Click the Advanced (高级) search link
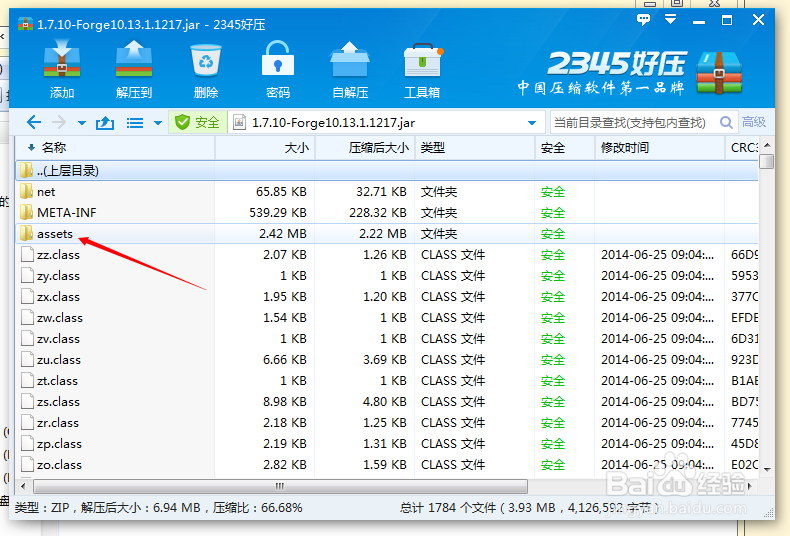This screenshot has width=790, height=536. [754, 122]
